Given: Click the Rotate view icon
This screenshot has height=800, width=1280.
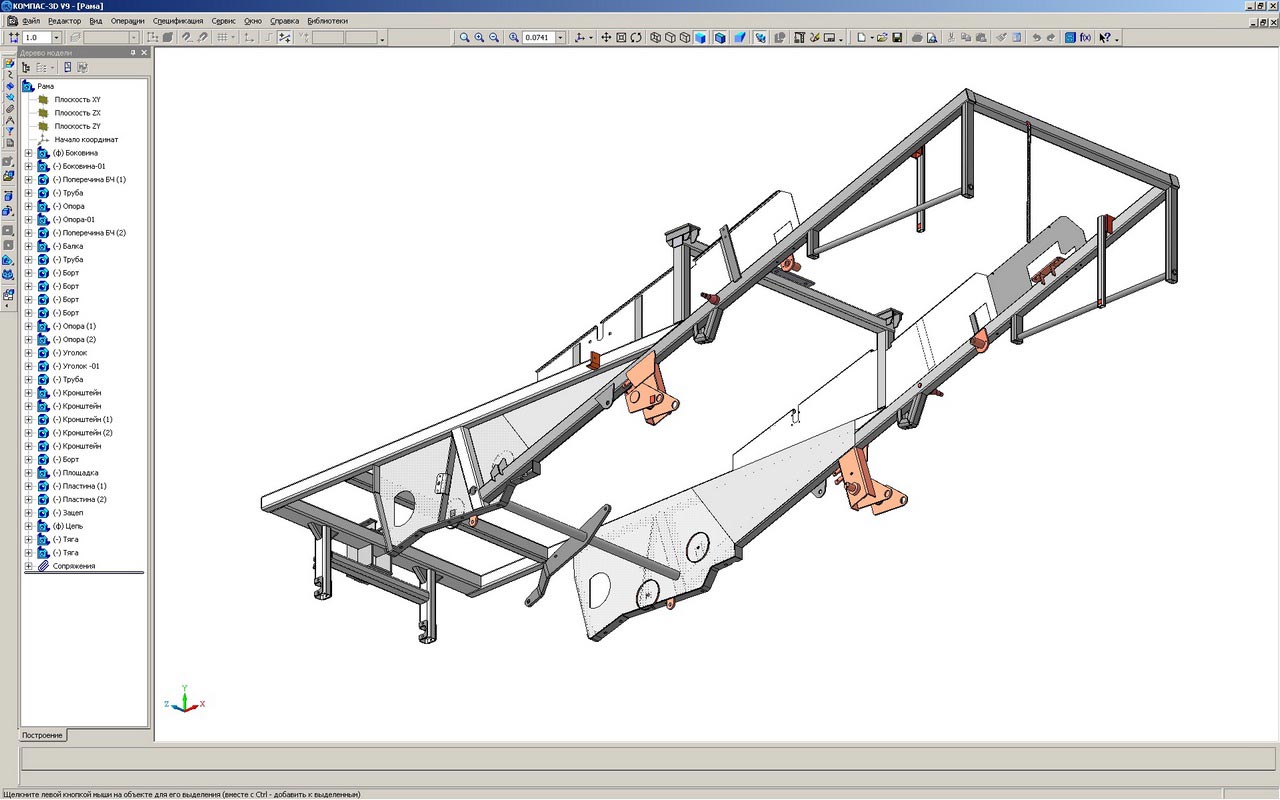Looking at the screenshot, I should coord(635,37).
